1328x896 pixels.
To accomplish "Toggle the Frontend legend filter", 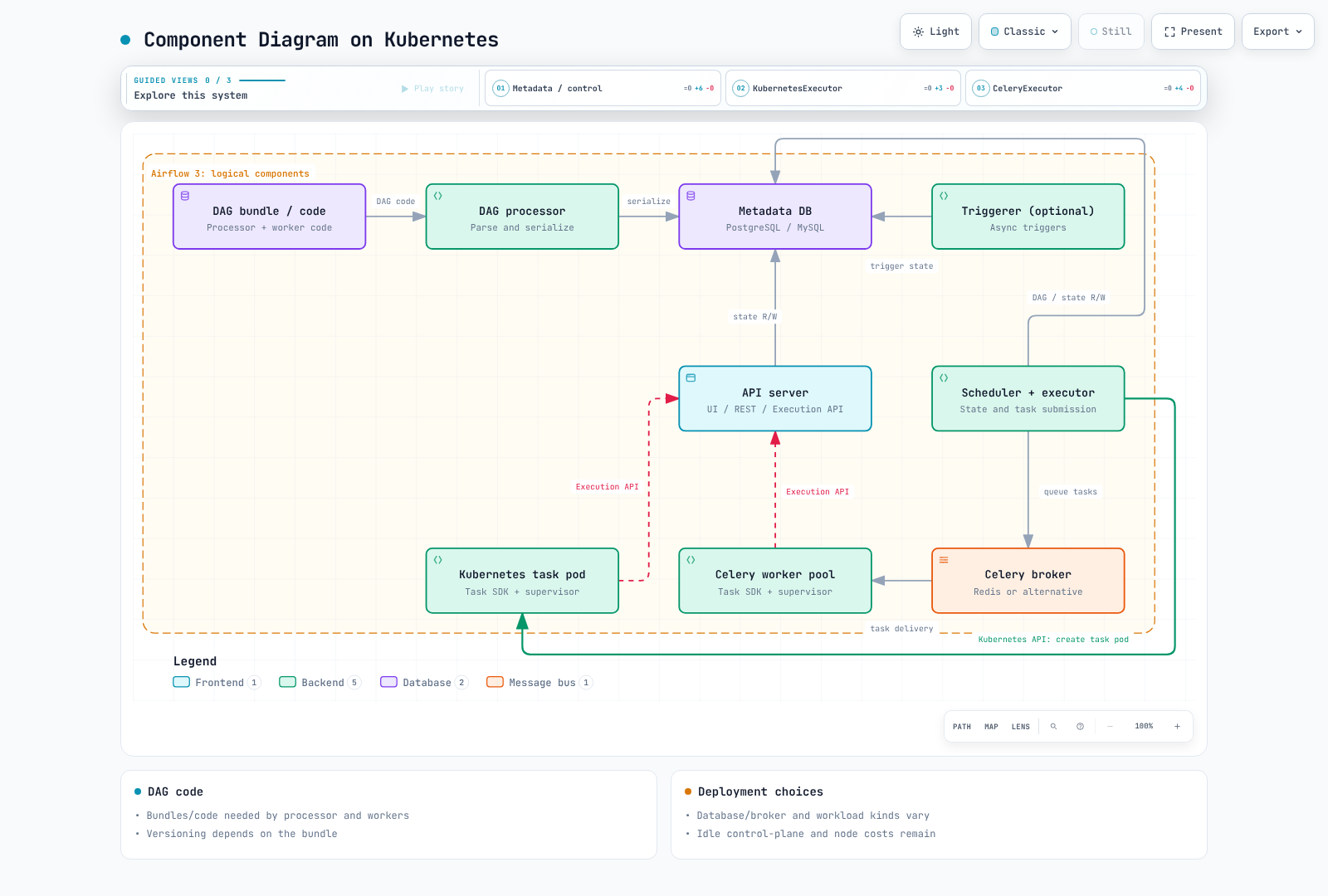I will point(217,683).
